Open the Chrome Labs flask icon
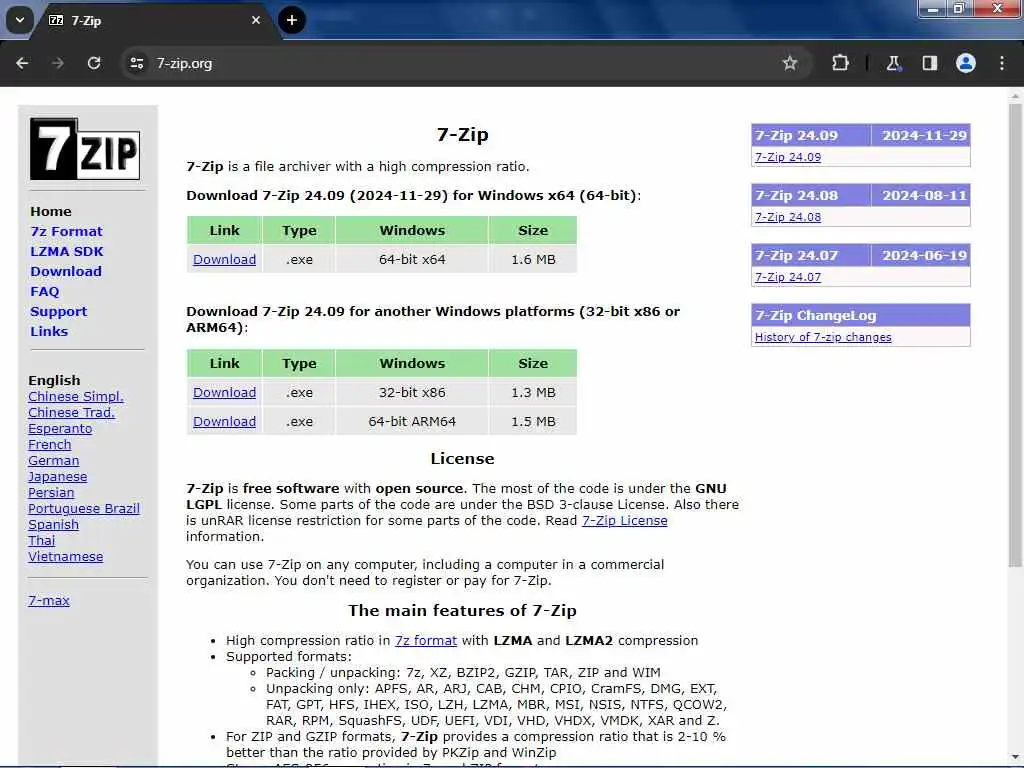The image size is (1024, 768). (893, 63)
